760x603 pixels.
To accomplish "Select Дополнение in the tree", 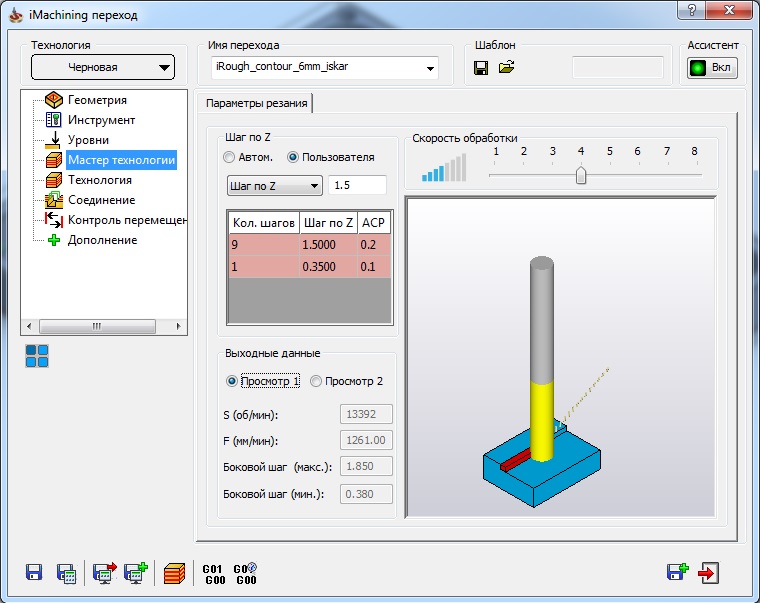I will click(102, 240).
